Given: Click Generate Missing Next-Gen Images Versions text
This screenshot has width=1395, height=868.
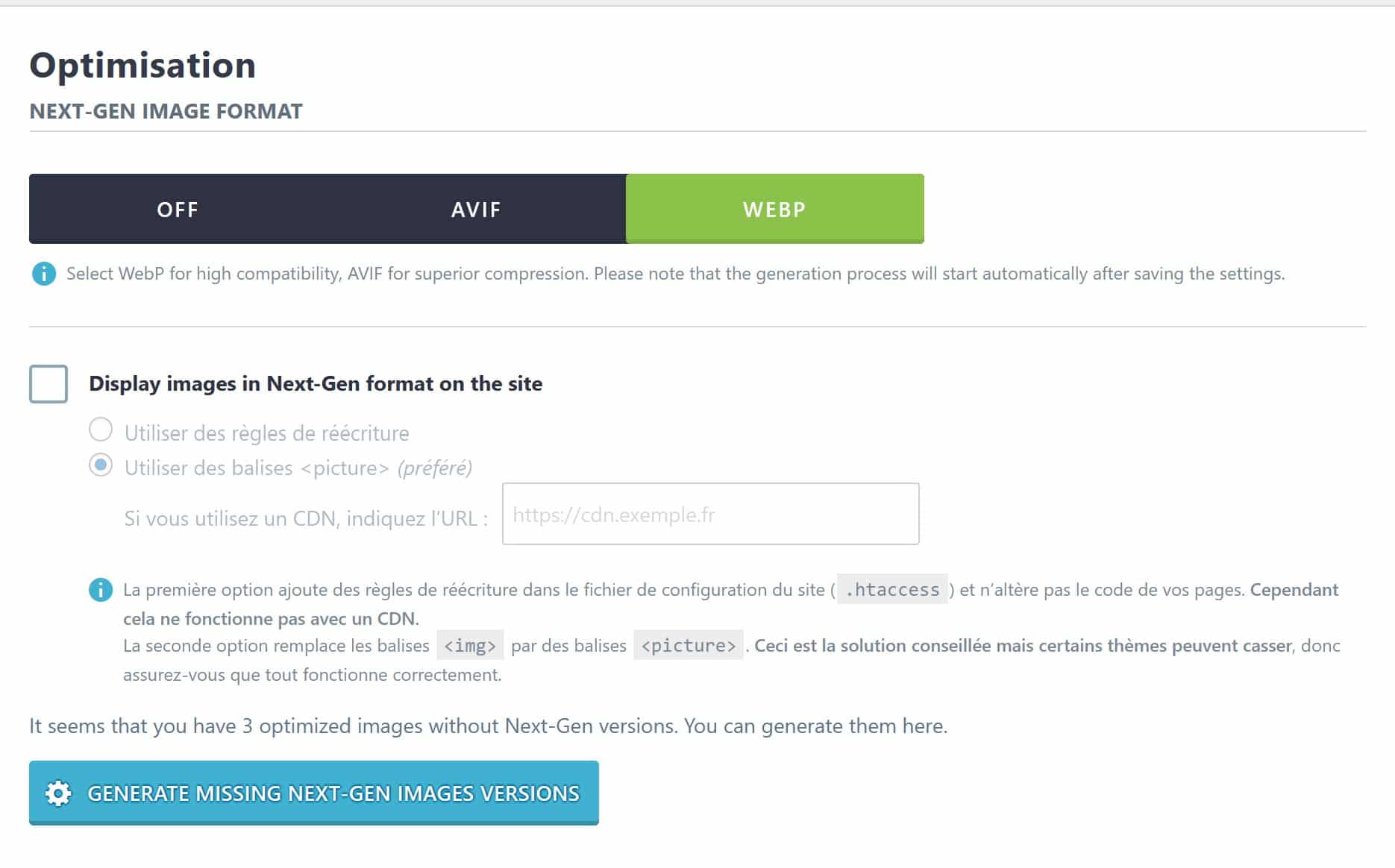Looking at the screenshot, I should tap(333, 793).
